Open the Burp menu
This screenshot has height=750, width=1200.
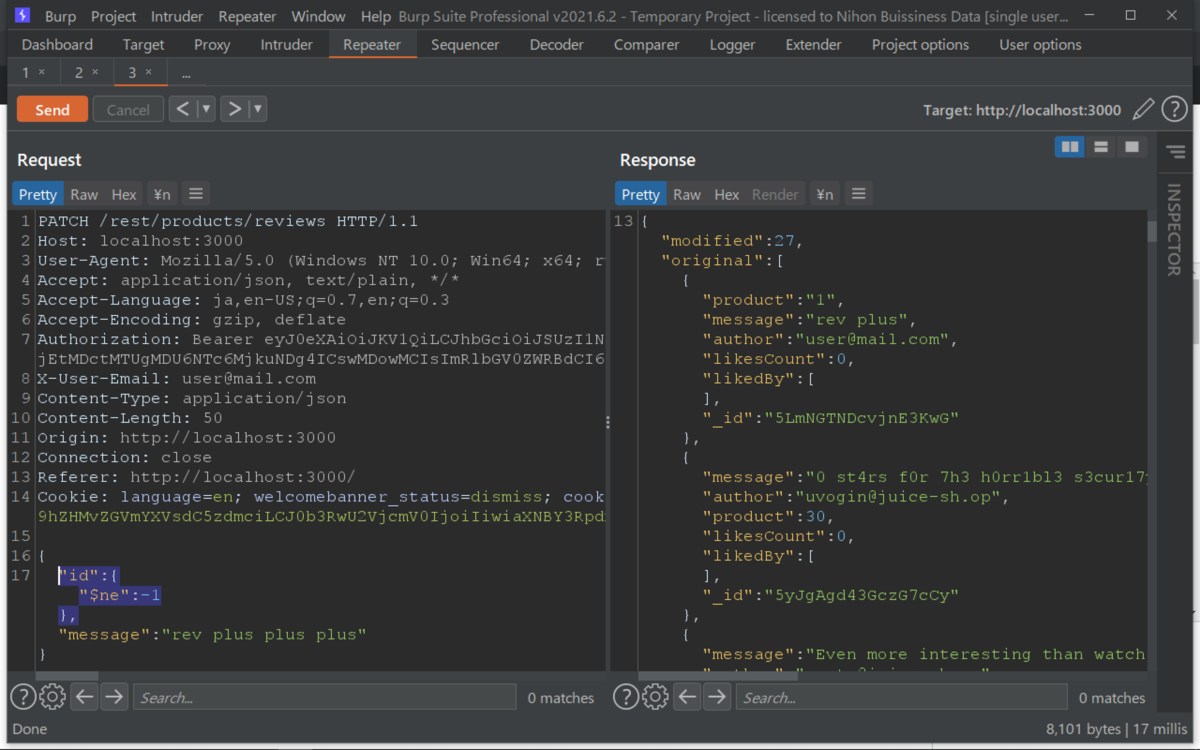coord(60,16)
